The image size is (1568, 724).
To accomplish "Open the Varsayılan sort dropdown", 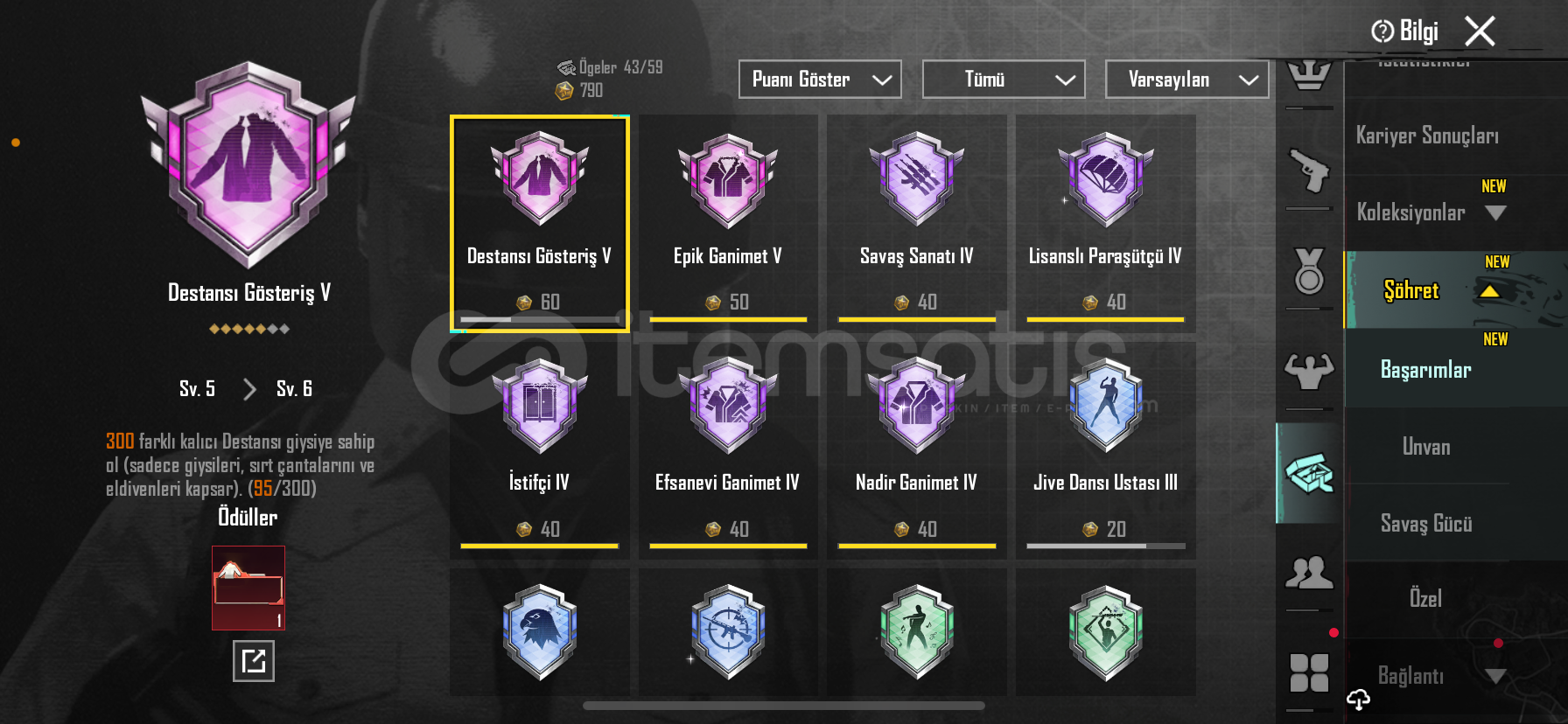I will pos(1187,80).
